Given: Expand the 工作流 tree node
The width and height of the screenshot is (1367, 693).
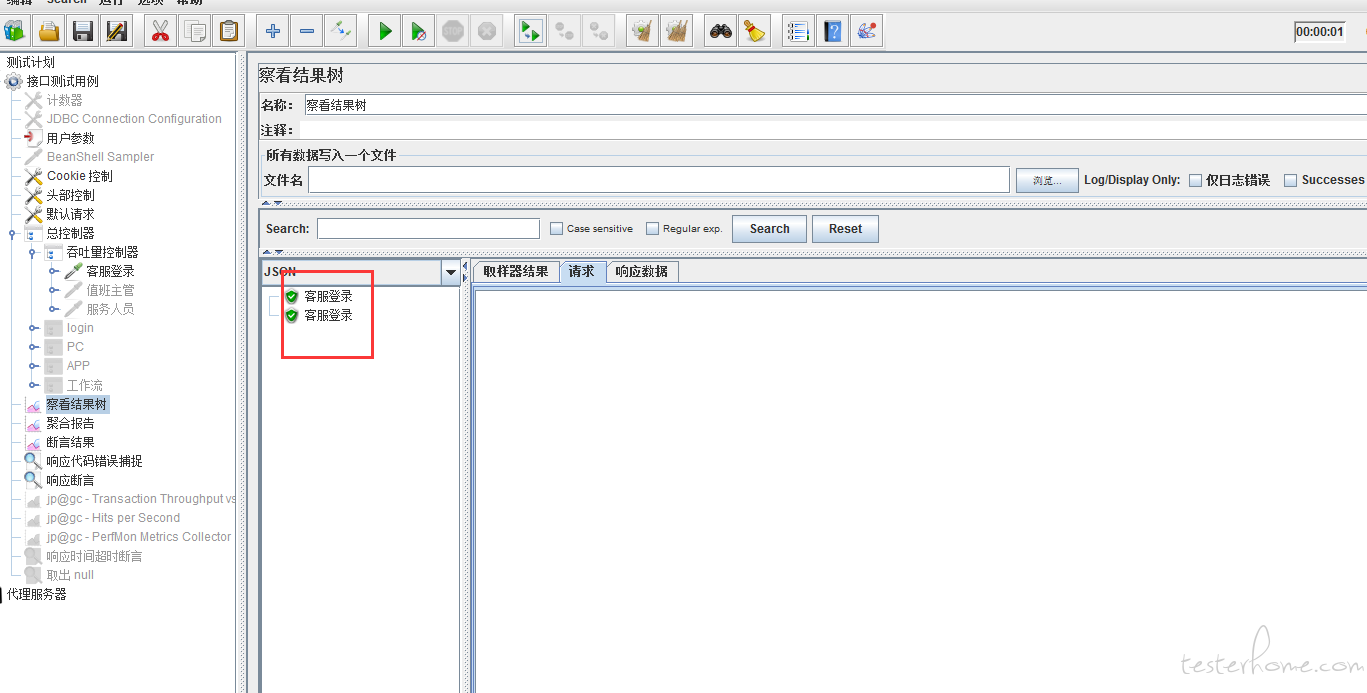Looking at the screenshot, I should tap(33, 385).
